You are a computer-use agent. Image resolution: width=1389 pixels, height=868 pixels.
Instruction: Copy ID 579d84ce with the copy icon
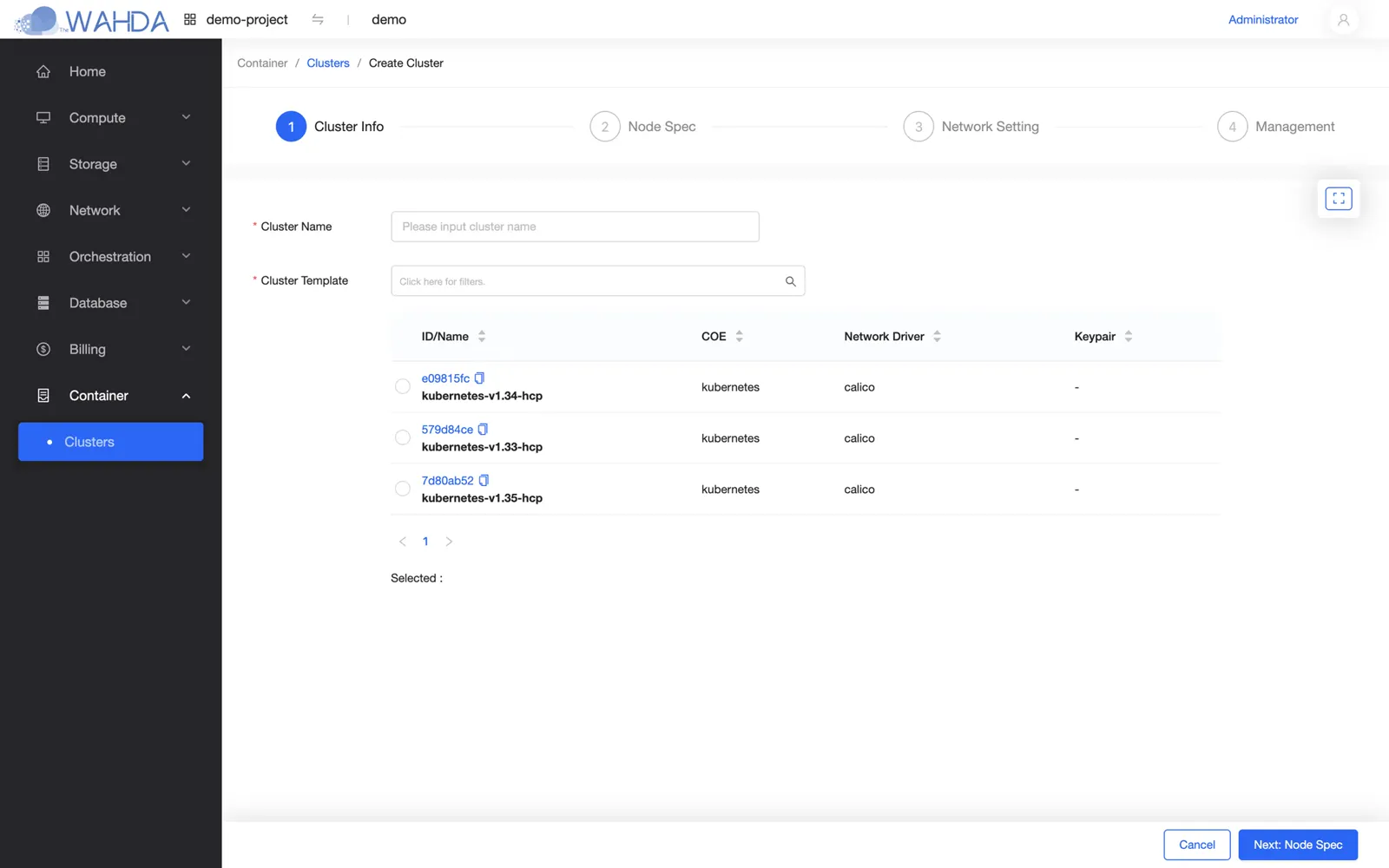click(483, 430)
